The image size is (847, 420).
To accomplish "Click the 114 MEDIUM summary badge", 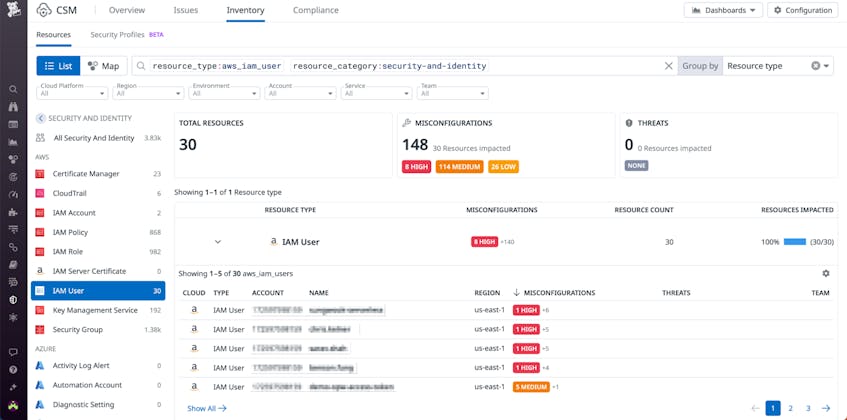I will [x=460, y=167].
